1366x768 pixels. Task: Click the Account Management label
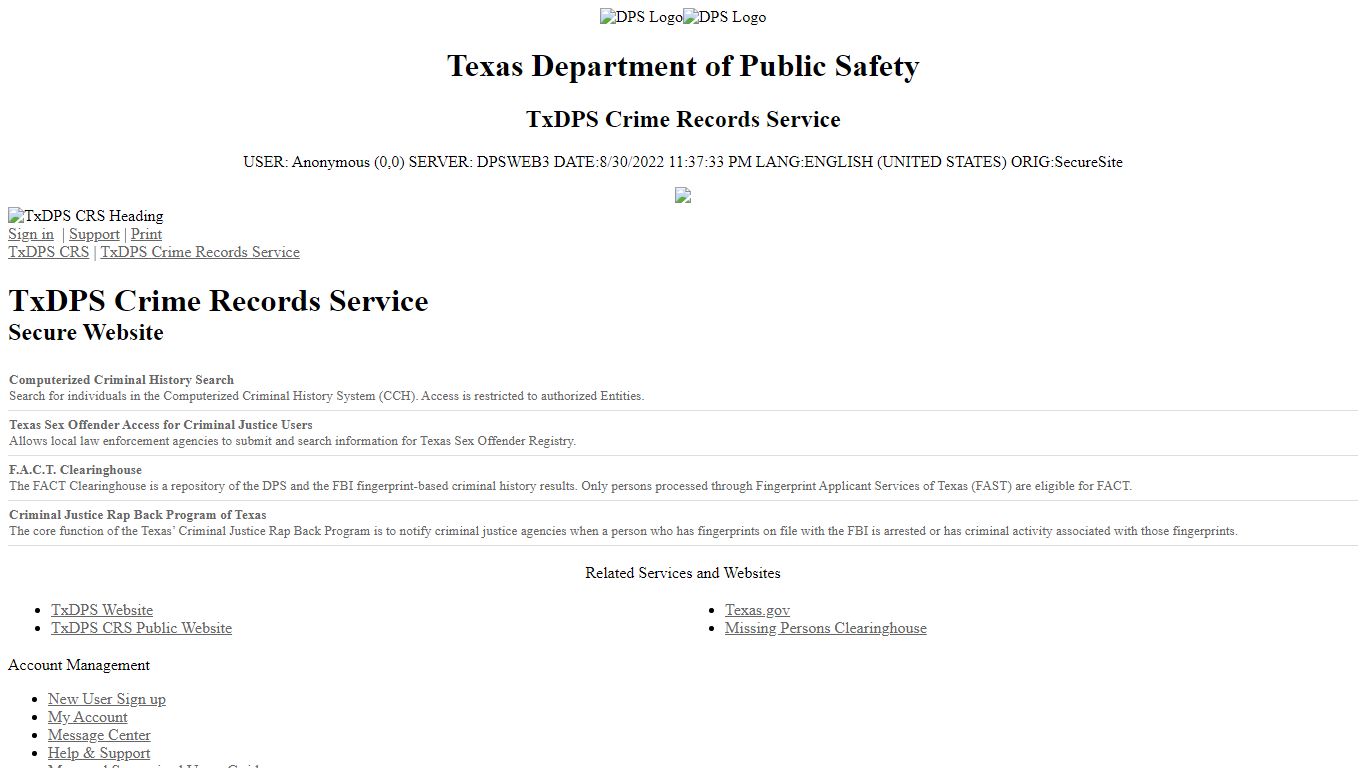click(79, 665)
